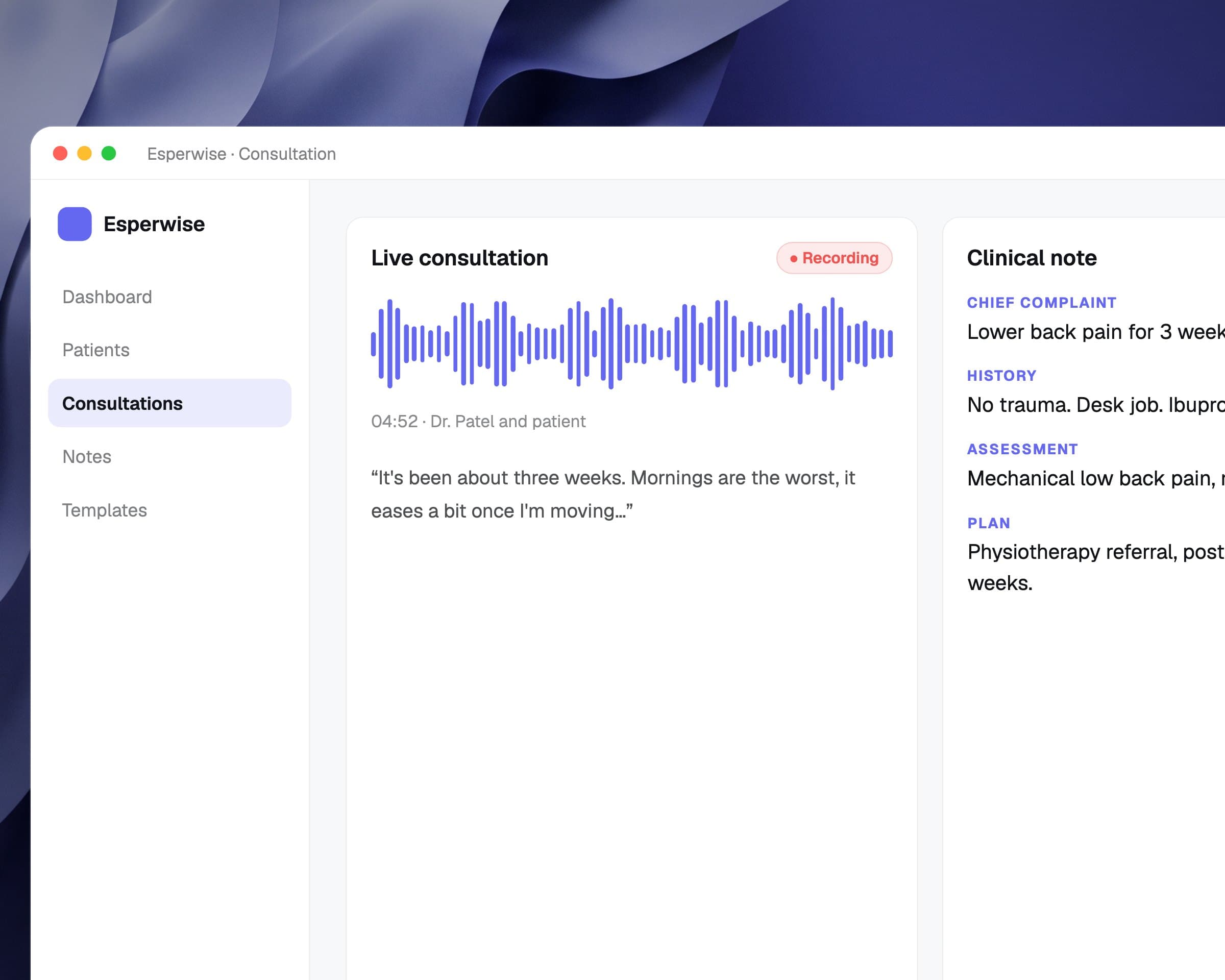Click the "04:52 · Dr. Patel and patient" text
Screen dimensions: 1225x980
478,421
